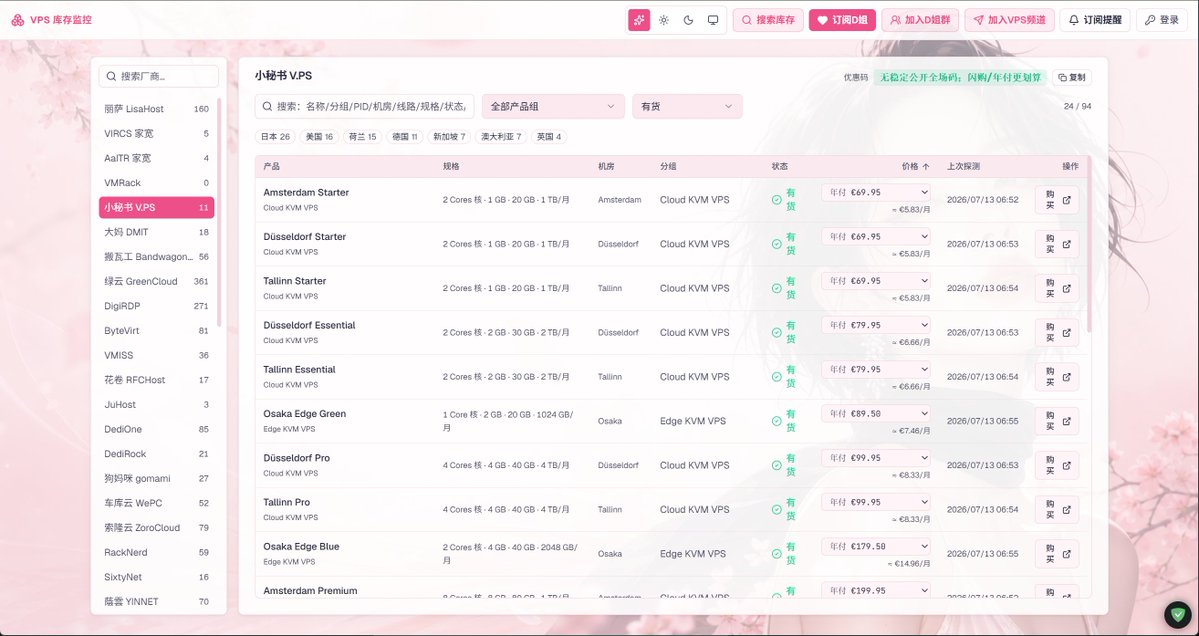Click the coupon code text 无稳定公开全场码
This screenshot has width=1199, height=636.
point(960,77)
